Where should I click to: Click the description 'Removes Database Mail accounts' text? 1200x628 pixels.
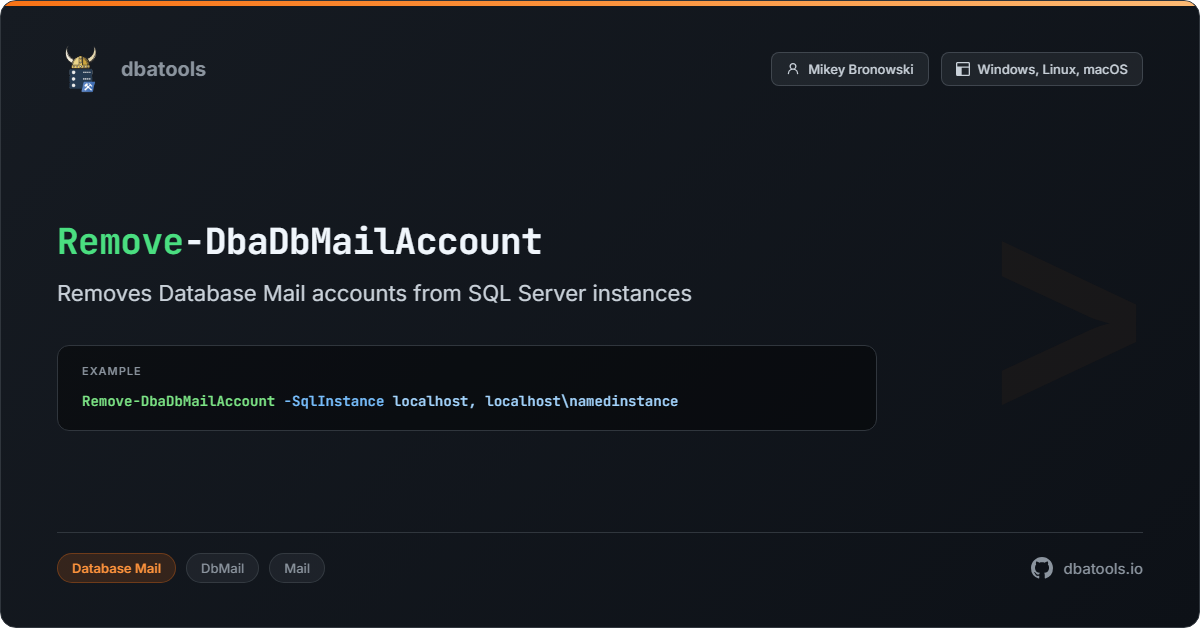374,294
